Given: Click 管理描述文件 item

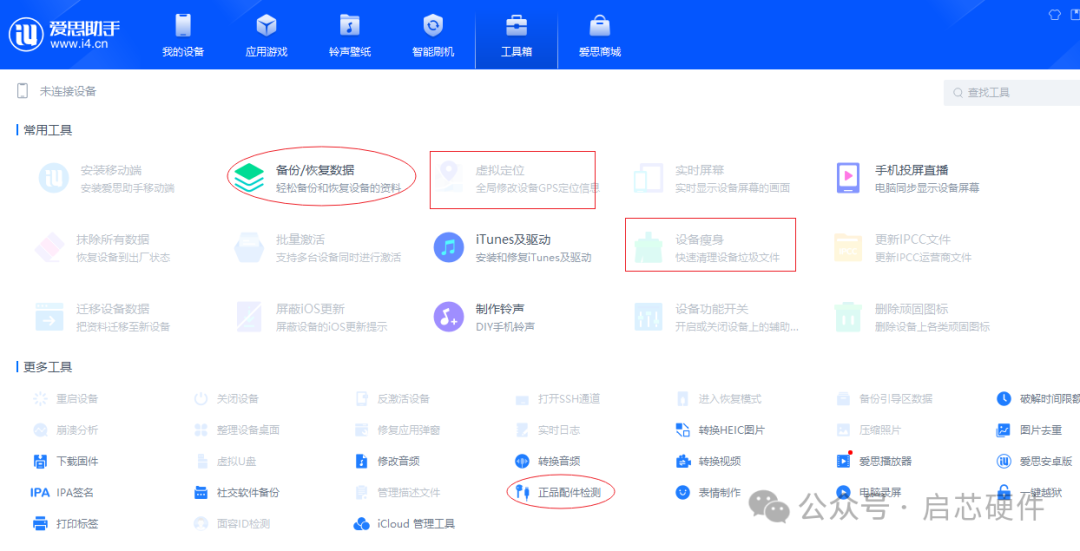Looking at the screenshot, I should (x=397, y=492).
